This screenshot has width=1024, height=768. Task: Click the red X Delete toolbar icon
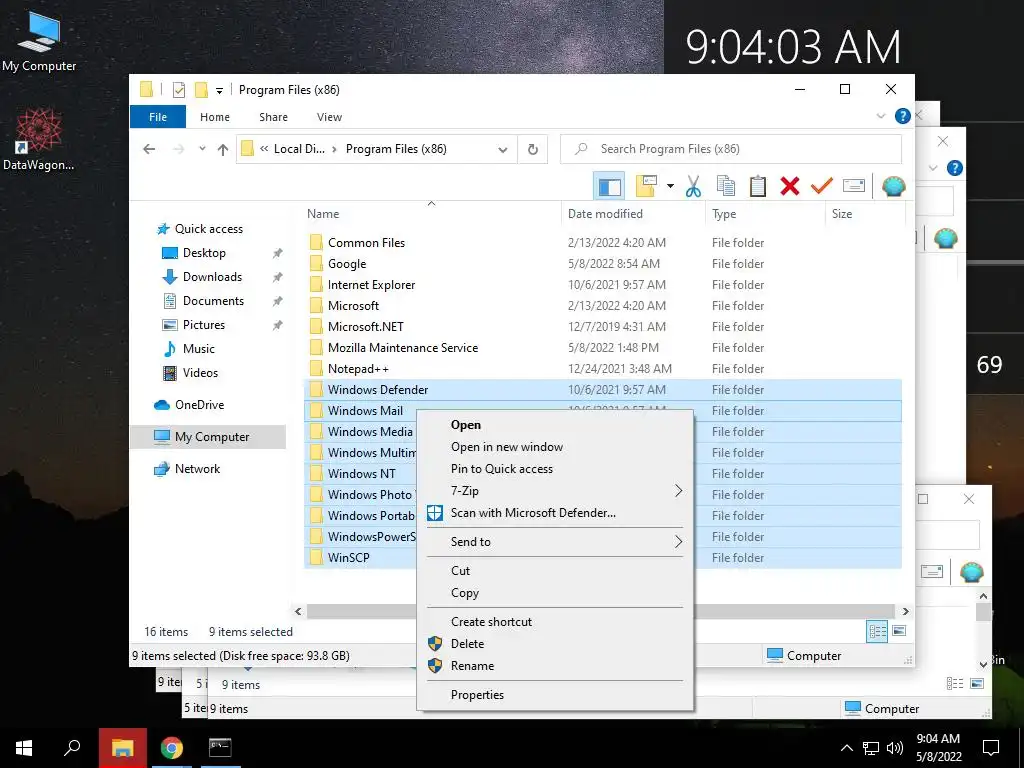[x=790, y=186]
